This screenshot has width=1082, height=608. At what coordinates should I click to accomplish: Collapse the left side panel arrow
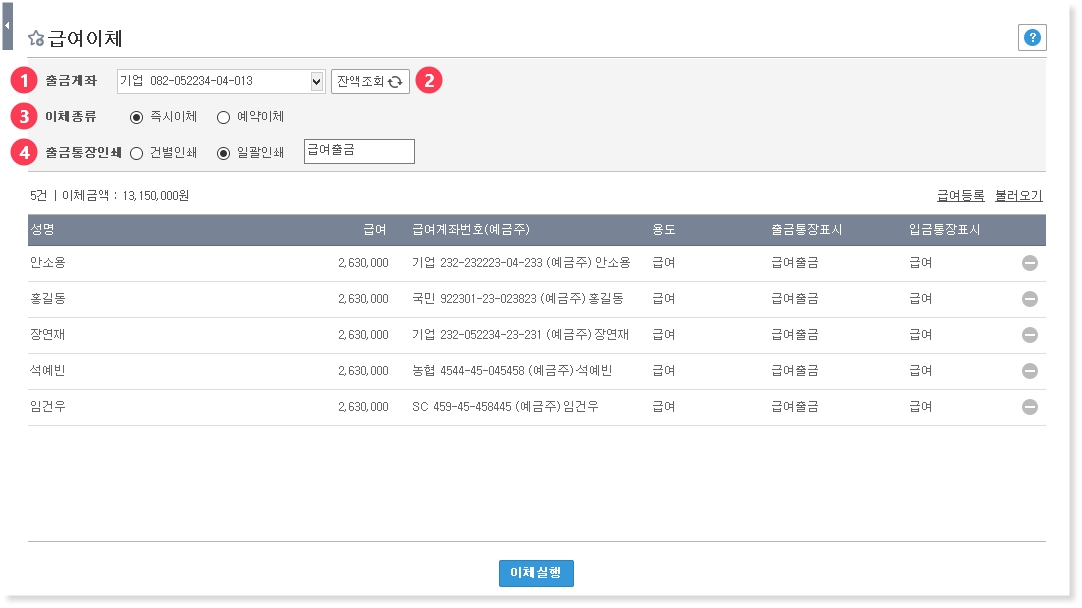tap(7, 26)
